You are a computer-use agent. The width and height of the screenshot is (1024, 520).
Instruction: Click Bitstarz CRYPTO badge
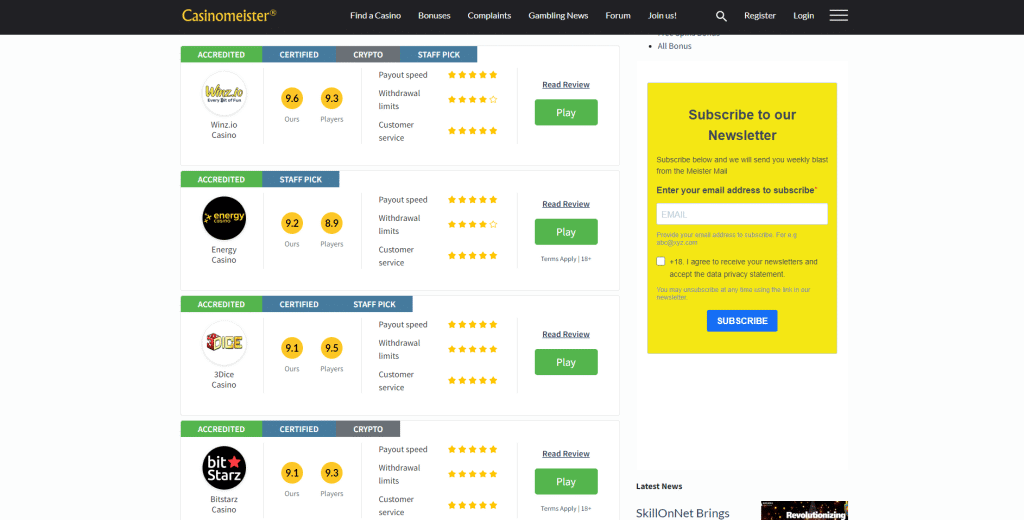tap(368, 429)
